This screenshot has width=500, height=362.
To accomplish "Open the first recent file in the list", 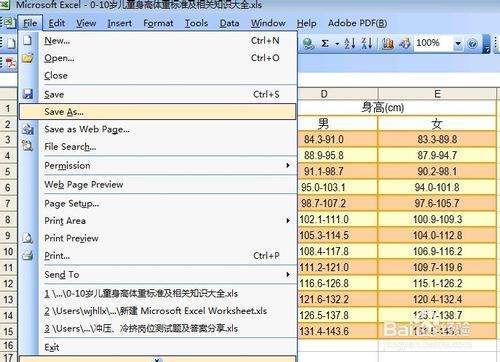I will point(157,294).
